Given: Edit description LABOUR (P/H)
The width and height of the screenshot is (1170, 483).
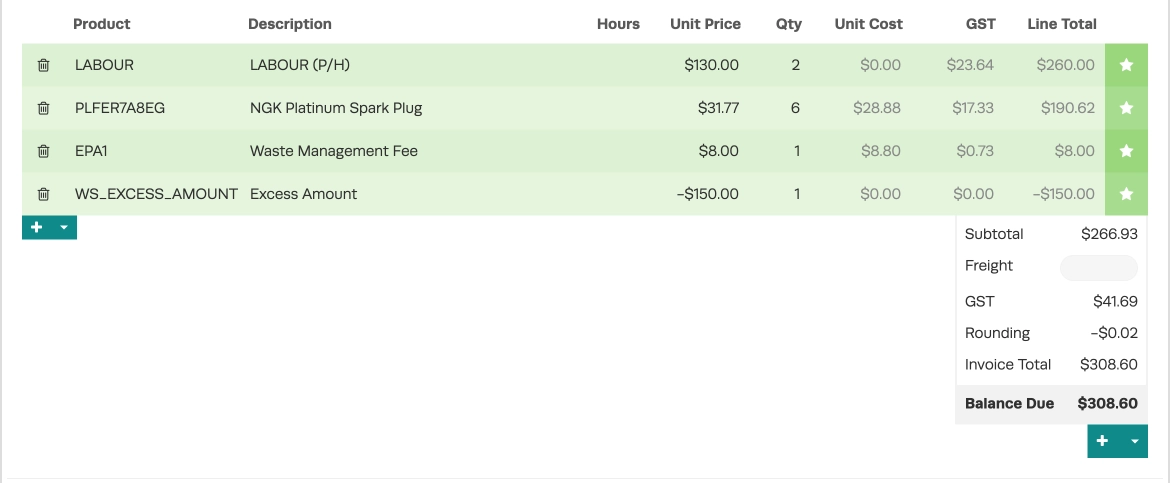Looking at the screenshot, I should tap(300, 65).
